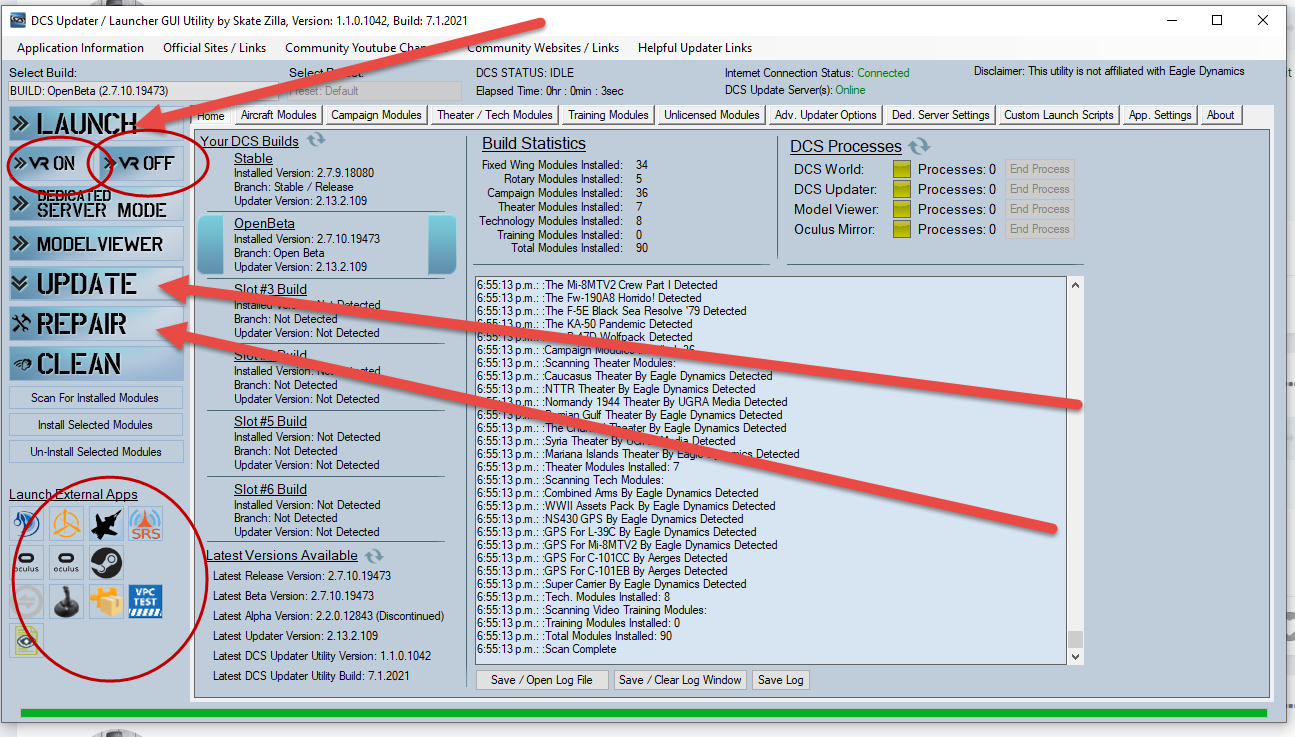This screenshot has height=737, width=1295.
Task: Refresh the DCS Processes panel
Action: pyautogui.click(x=919, y=146)
